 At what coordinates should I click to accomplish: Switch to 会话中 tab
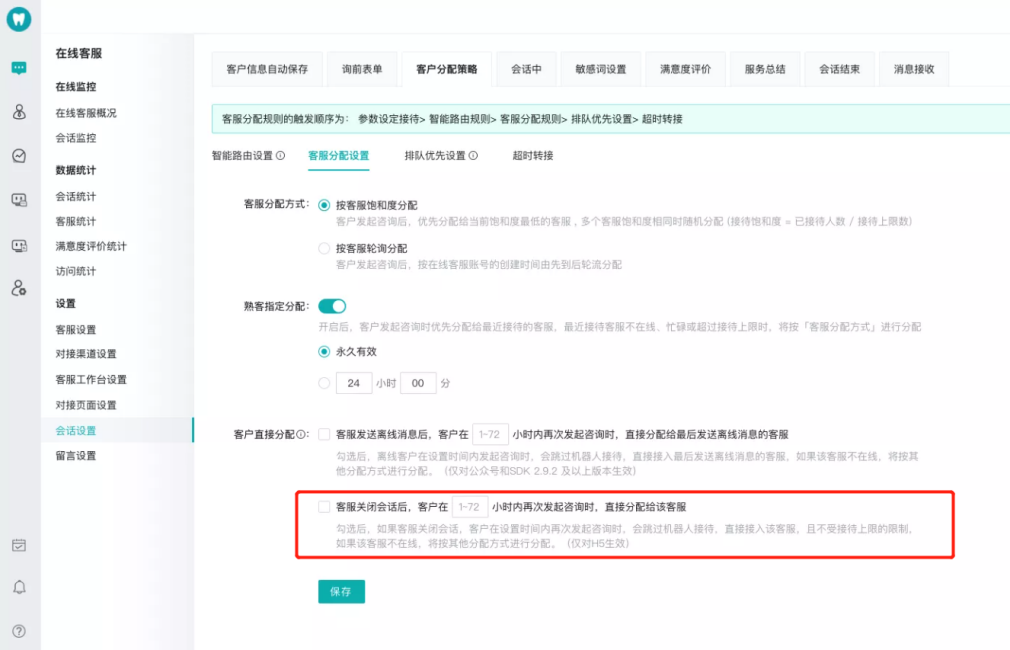[x=526, y=69]
